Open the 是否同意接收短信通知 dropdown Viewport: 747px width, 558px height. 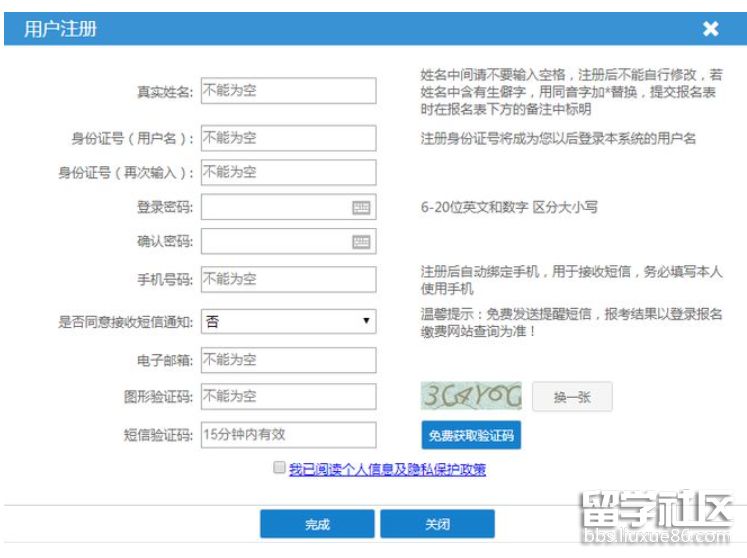pos(288,321)
